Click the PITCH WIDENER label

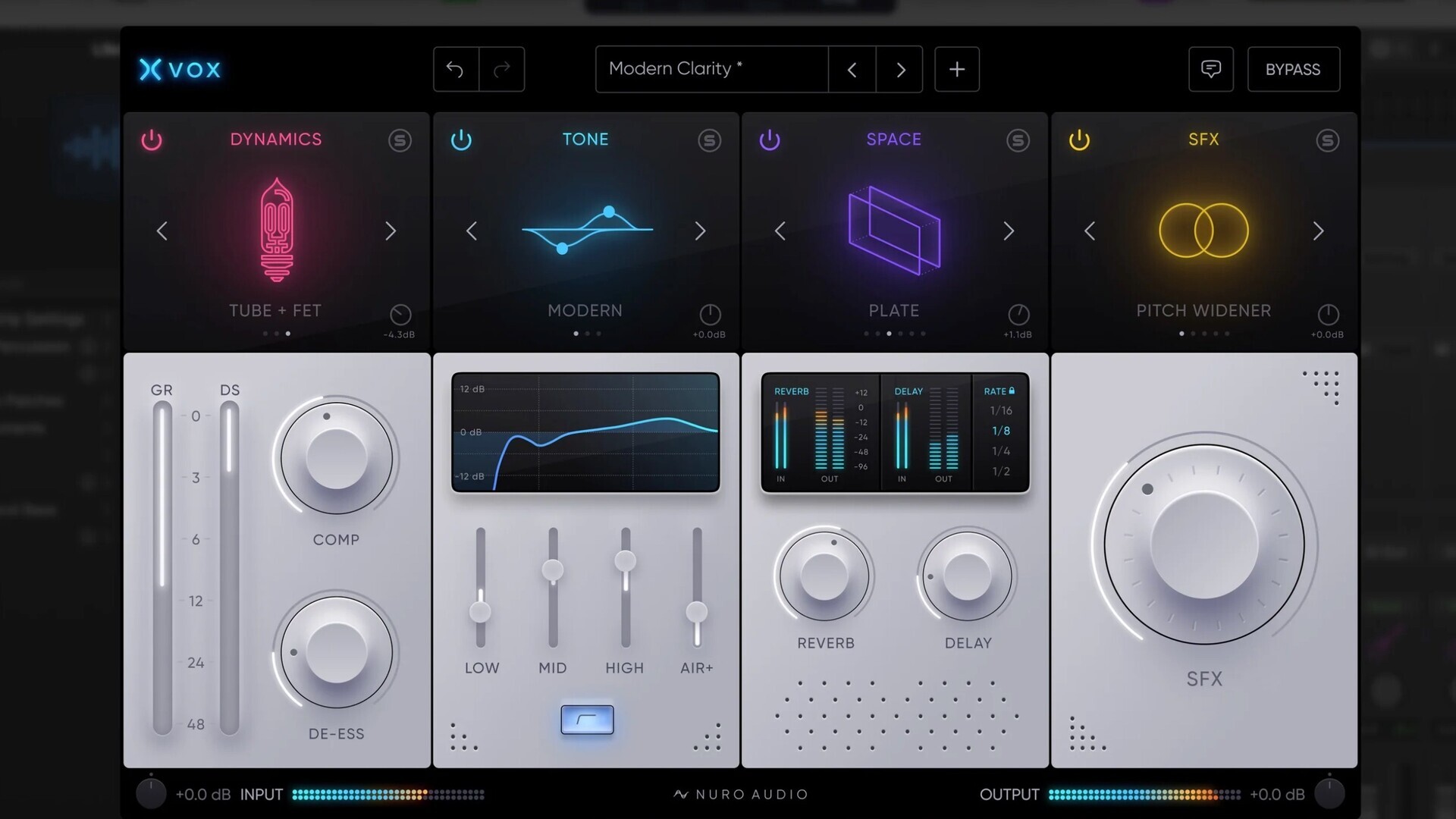tap(1203, 311)
